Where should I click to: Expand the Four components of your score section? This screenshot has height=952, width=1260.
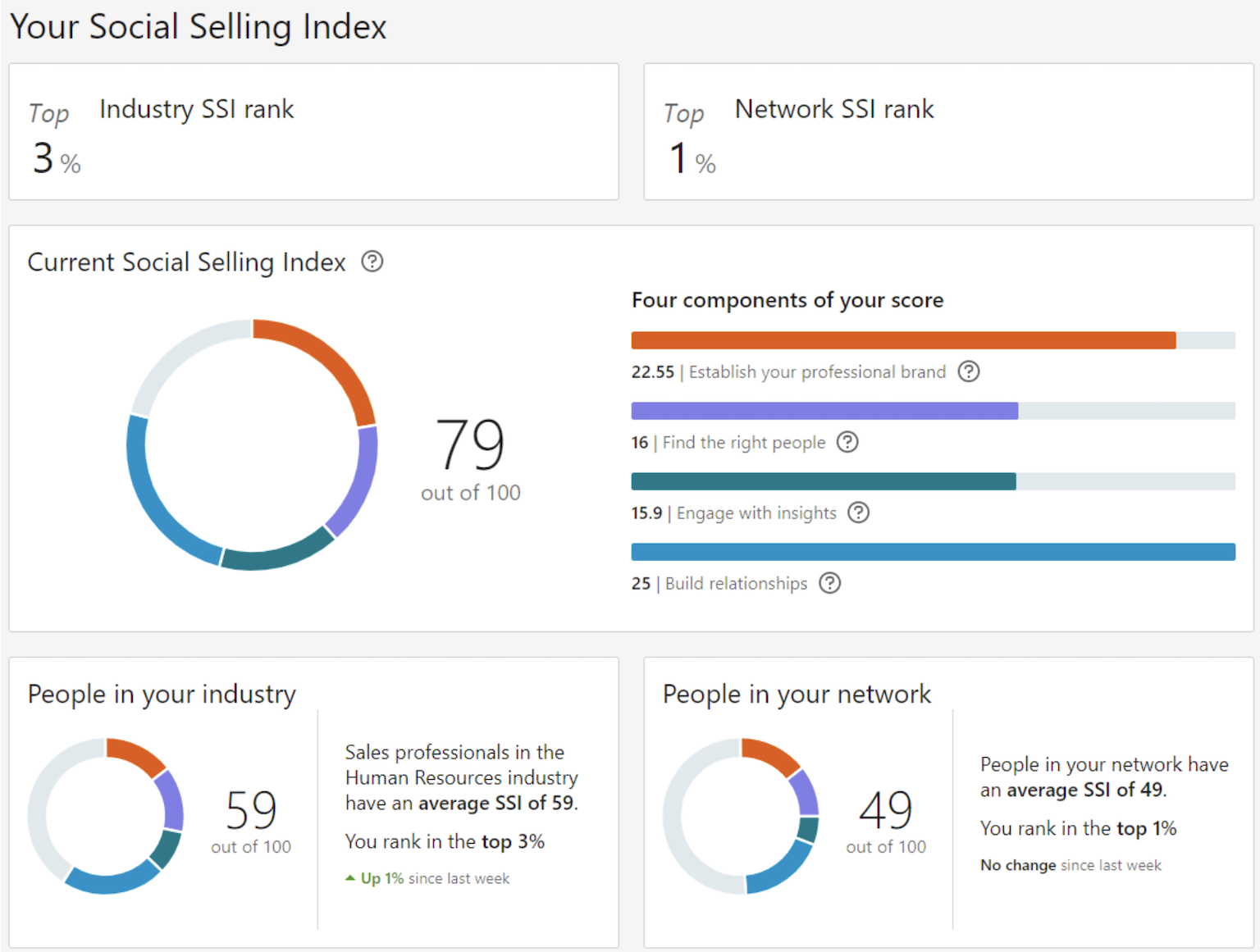coord(787,299)
